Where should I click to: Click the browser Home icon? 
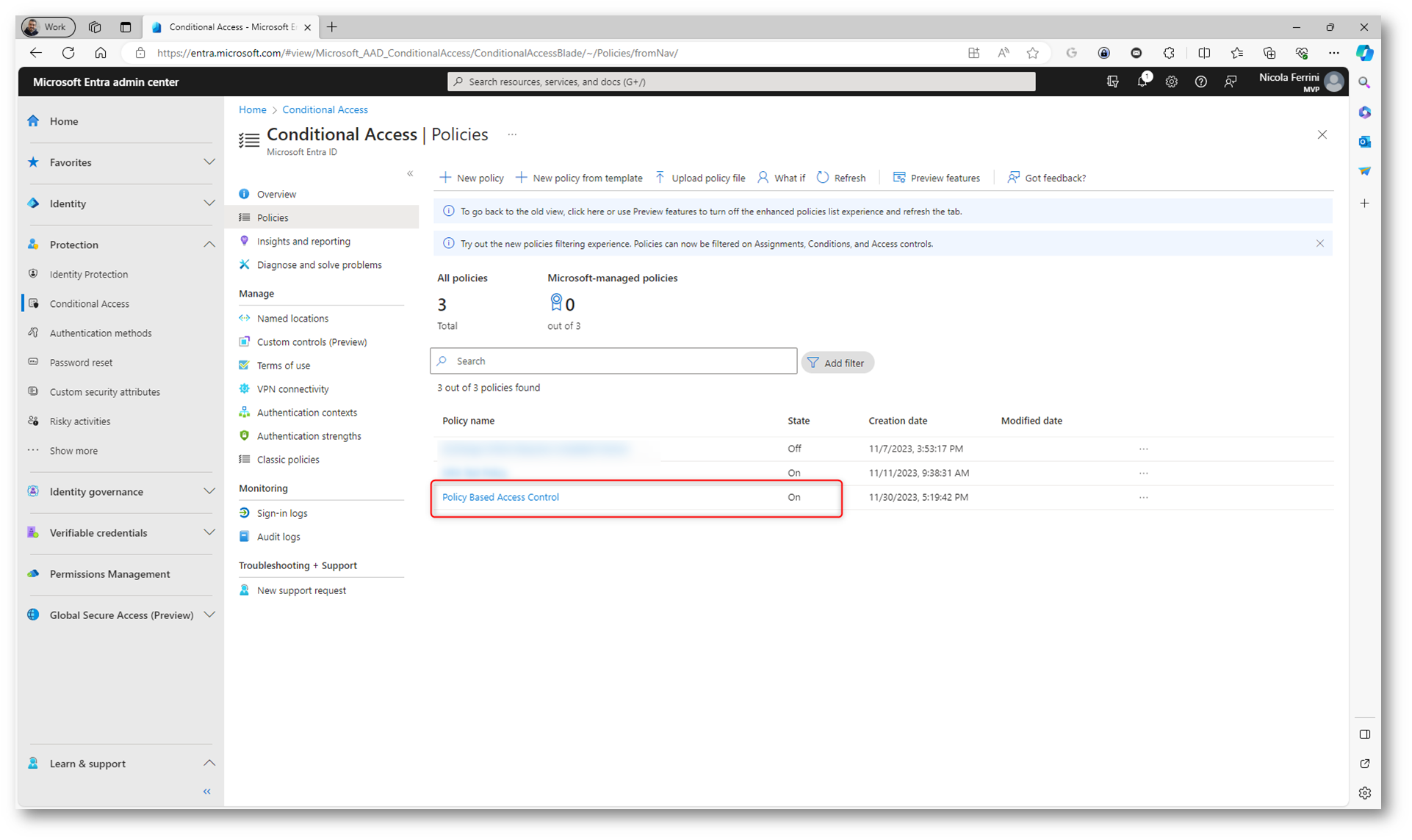101,53
